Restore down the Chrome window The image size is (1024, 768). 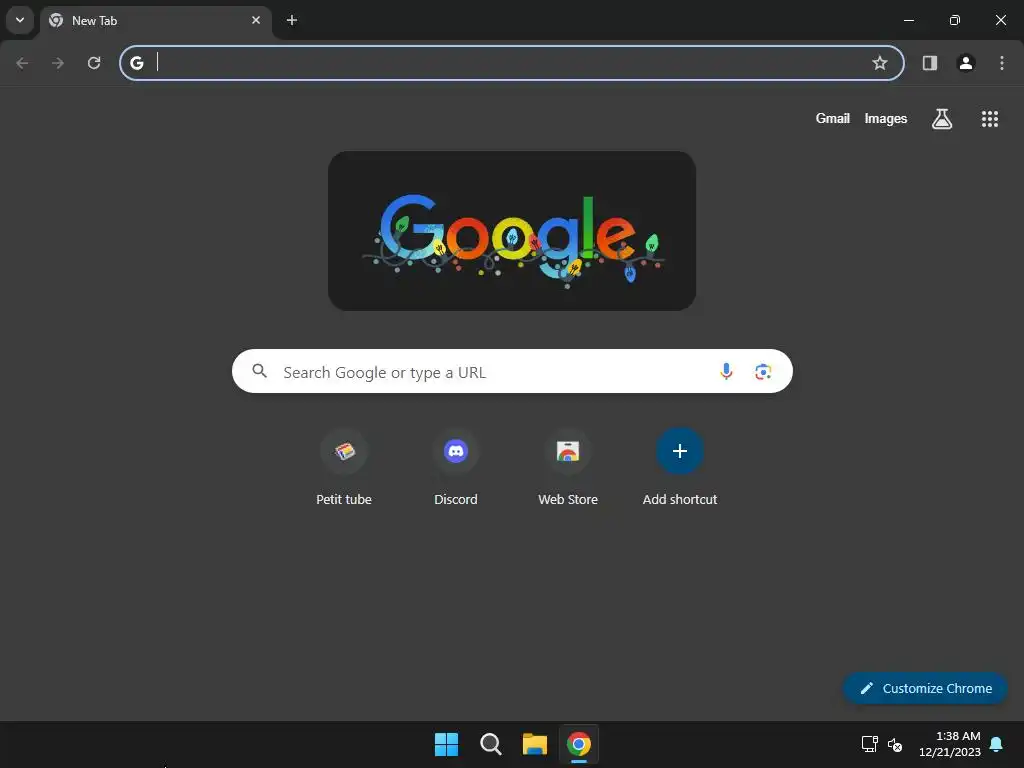pyautogui.click(x=955, y=20)
